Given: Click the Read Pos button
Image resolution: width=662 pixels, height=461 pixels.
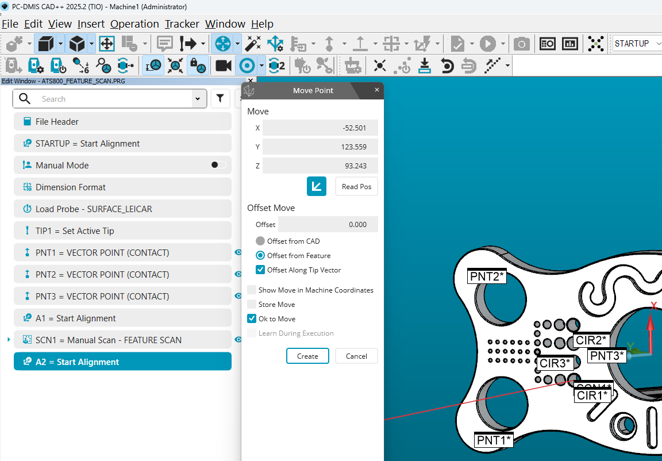Looking at the screenshot, I should point(356,186).
